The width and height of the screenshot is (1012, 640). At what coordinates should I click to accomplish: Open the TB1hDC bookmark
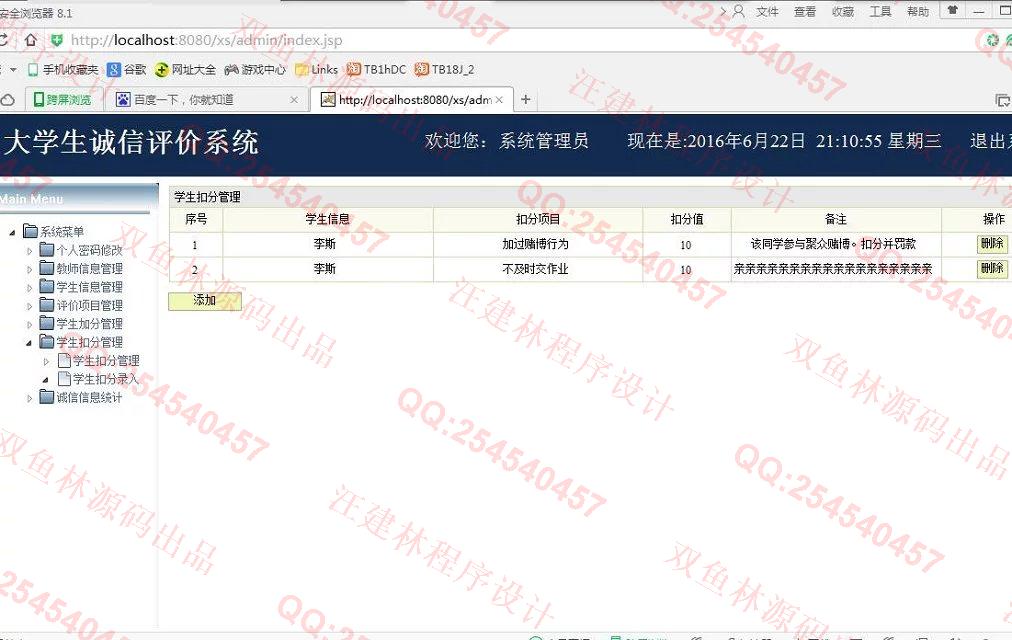(376, 69)
